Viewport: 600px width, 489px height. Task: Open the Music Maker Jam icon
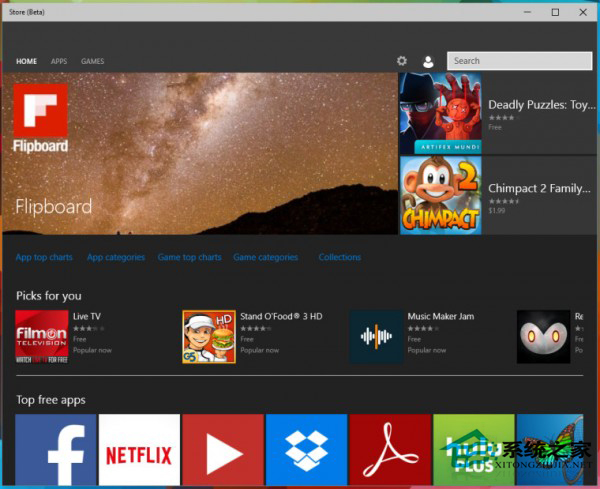click(x=376, y=336)
